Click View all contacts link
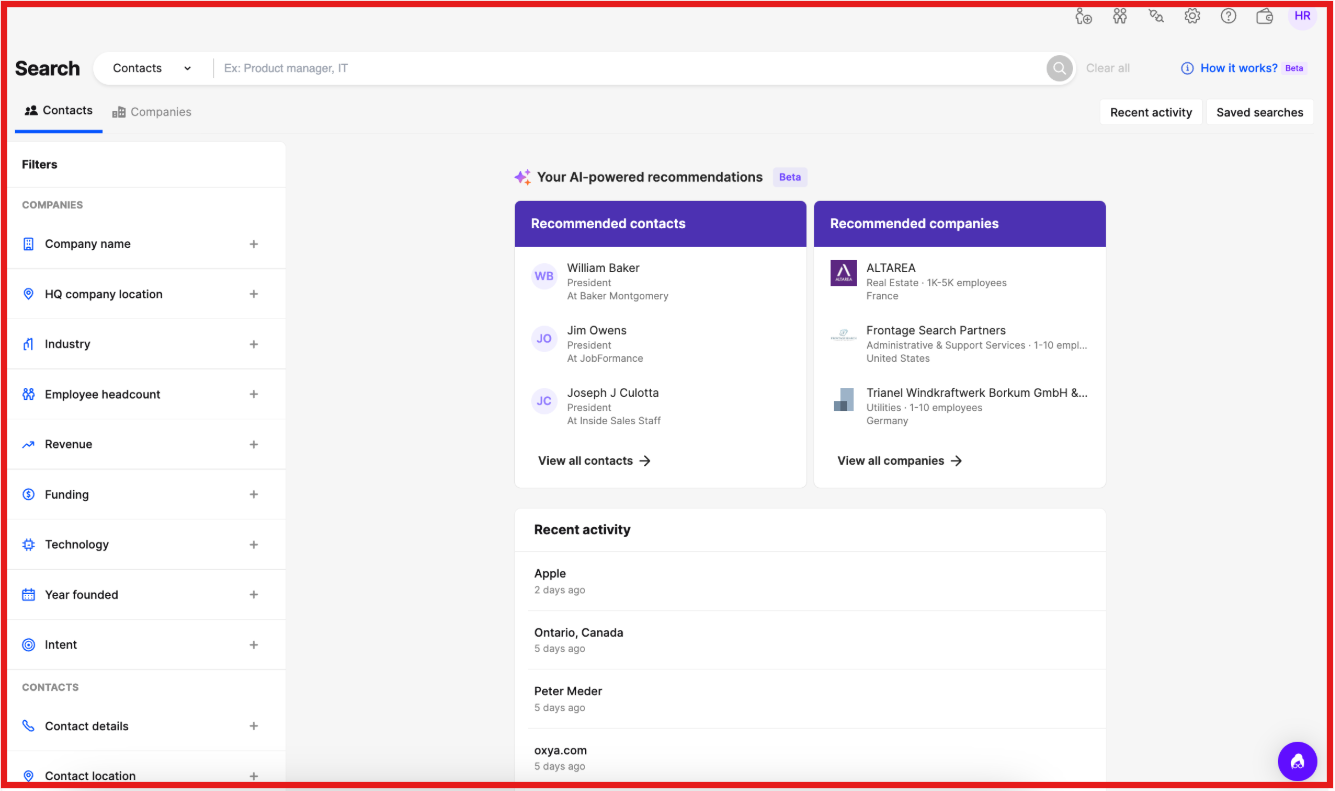1335x791 pixels. (x=595, y=461)
